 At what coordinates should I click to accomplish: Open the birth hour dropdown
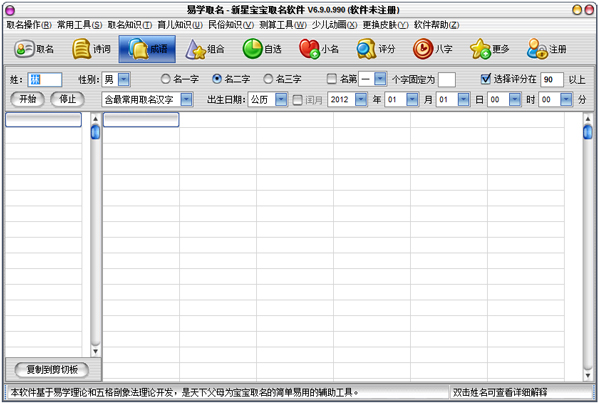[x=515, y=100]
